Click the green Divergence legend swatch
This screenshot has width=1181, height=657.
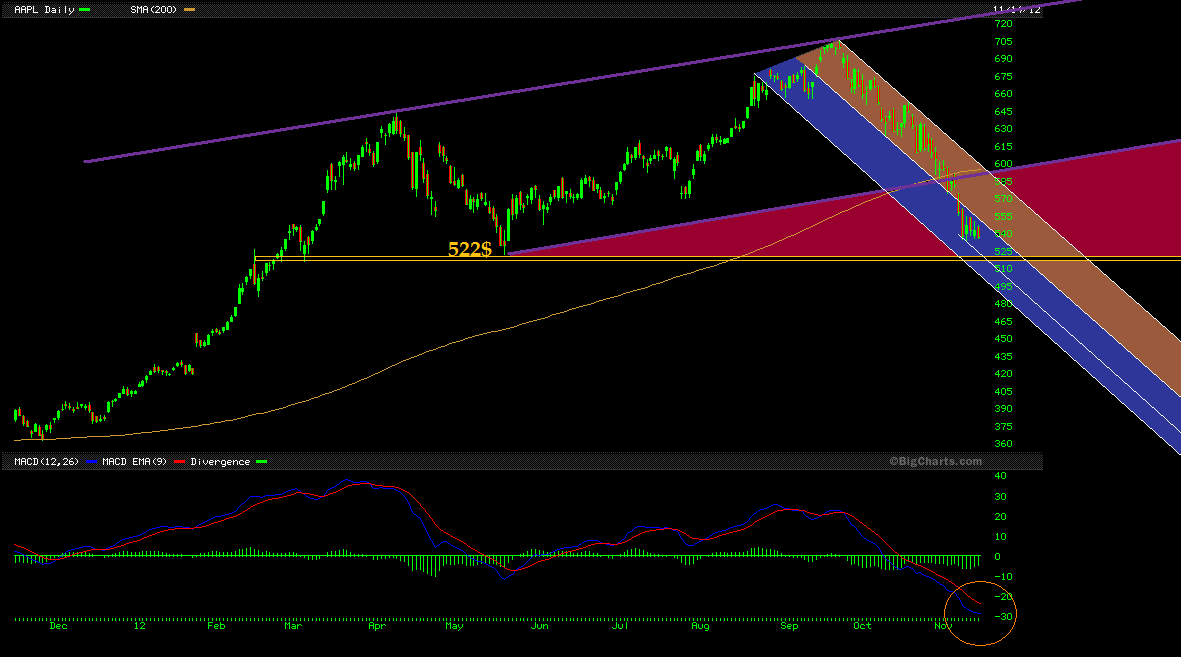click(261, 462)
